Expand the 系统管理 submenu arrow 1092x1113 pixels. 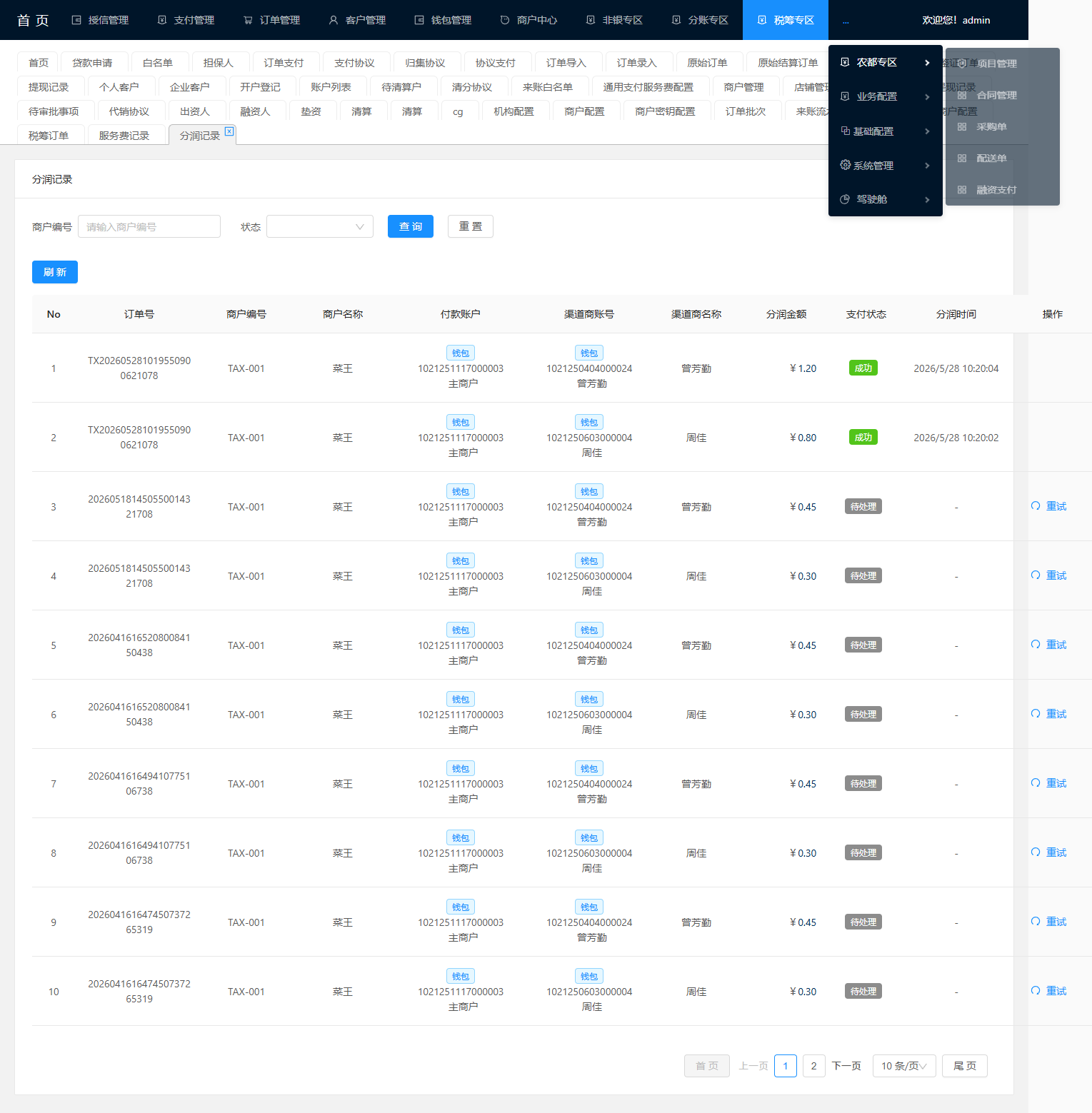(x=927, y=166)
